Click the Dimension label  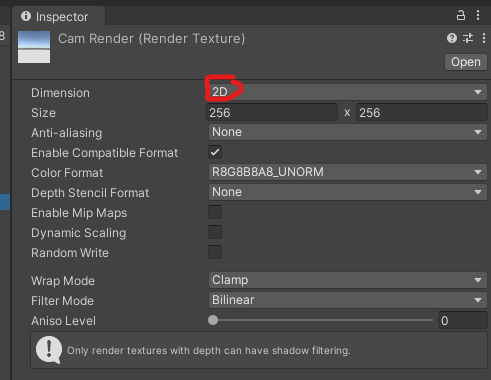click(x=60, y=93)
